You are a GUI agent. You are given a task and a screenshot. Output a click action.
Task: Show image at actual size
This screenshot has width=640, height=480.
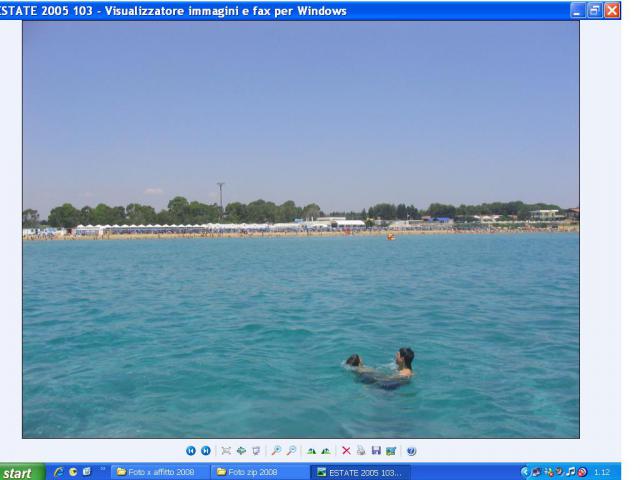[238, 451]
